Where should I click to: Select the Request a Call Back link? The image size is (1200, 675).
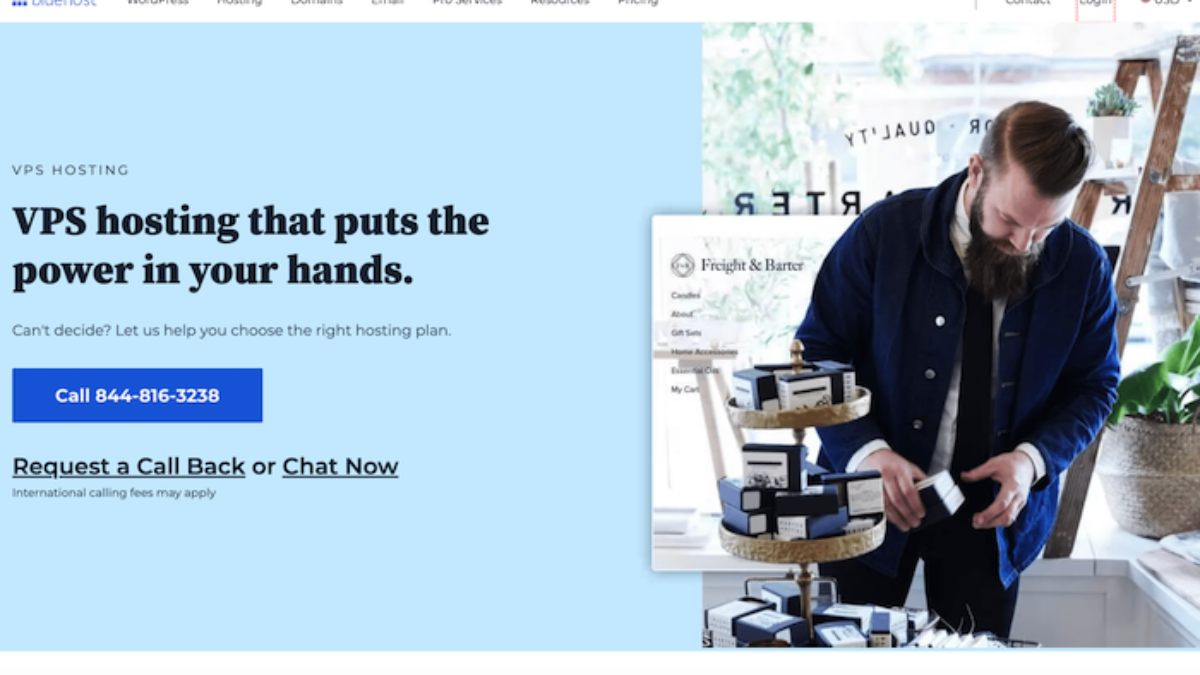[128, 466]
